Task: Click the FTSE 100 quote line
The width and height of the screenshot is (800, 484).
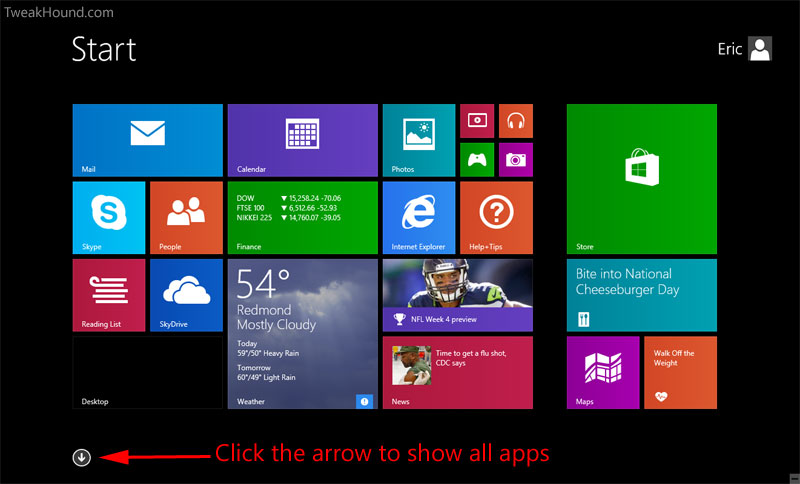Action: 287,208
